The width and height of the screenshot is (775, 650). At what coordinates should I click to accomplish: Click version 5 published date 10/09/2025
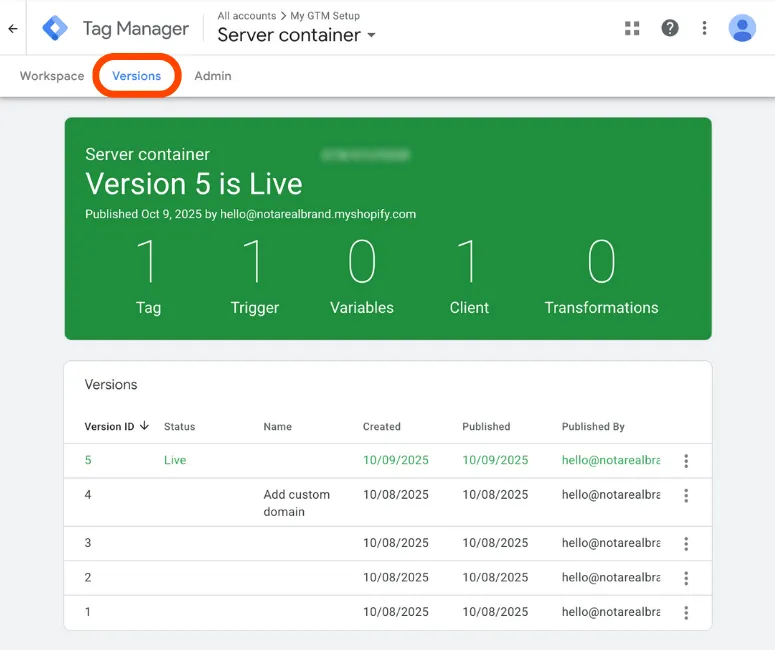(x=495, y=460)
